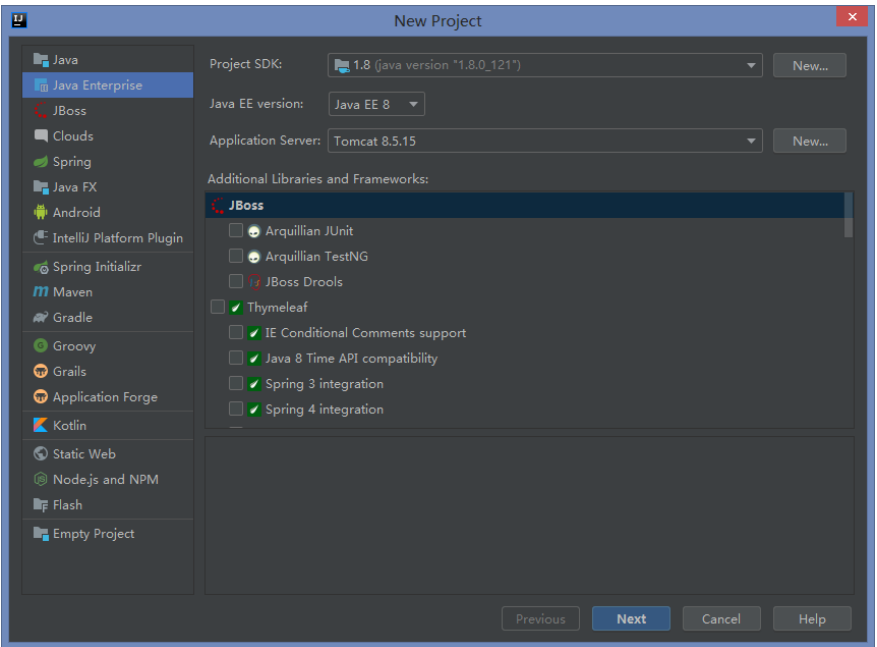Select the Android project type label
The width and height of the screenshot is (877, 647).
(77, 212)
